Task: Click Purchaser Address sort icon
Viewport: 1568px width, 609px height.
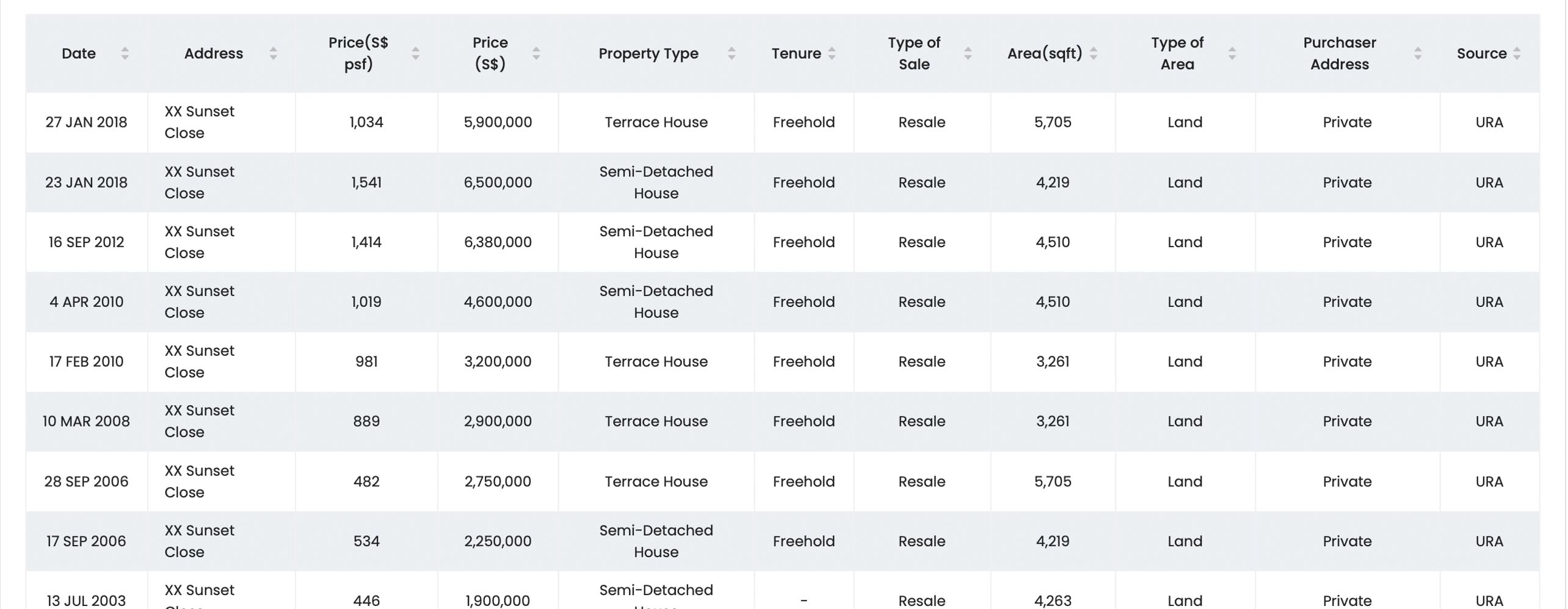Action: coord(1417,54)
